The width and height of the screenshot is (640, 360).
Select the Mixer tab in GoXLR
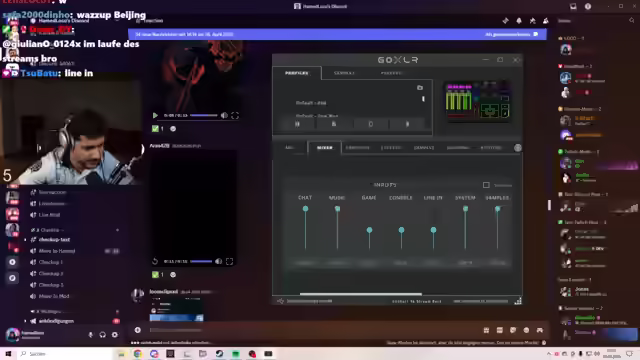[324, 148]
